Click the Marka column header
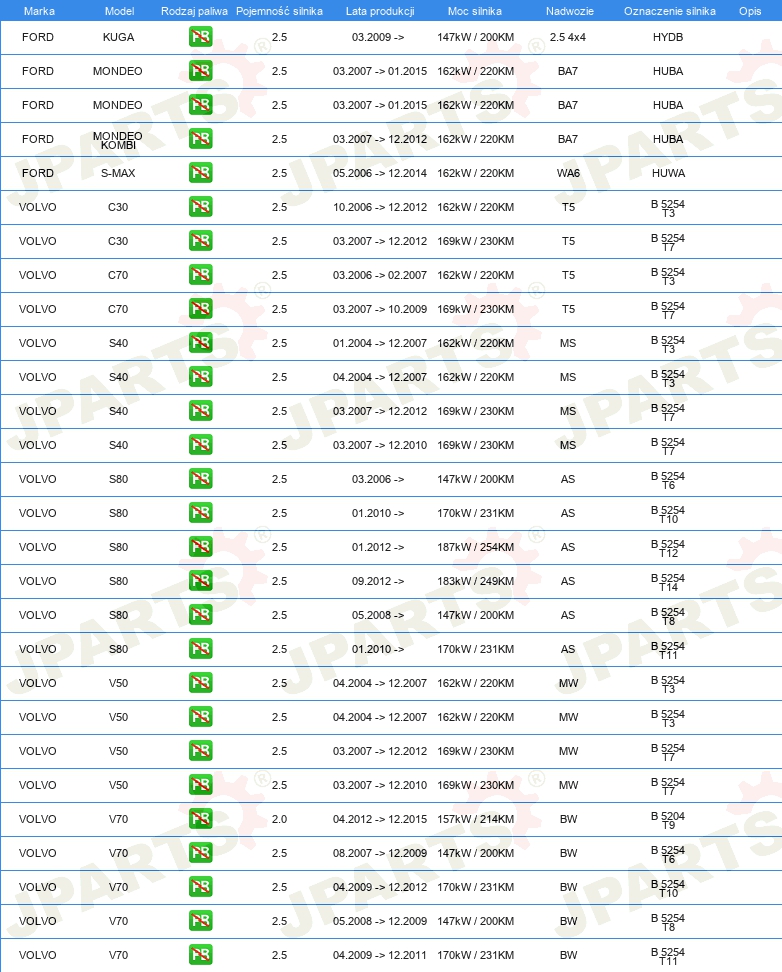Screen dimensions: 782x972 coord(39,11)
